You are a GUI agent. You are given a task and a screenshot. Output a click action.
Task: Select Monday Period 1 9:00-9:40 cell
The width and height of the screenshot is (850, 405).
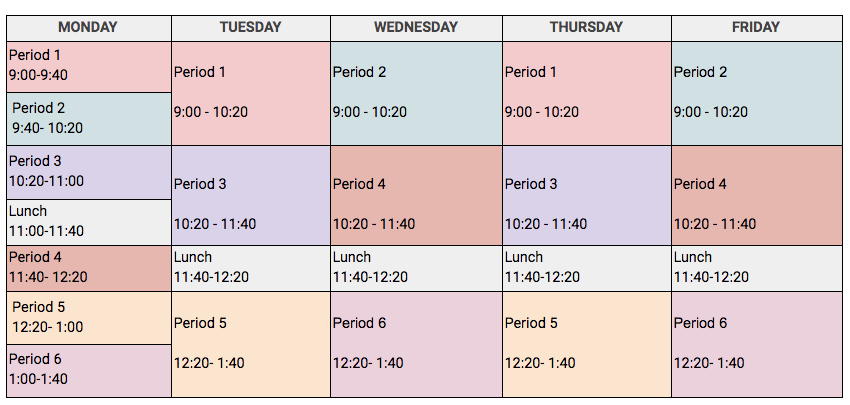click(x=88, y=66)
